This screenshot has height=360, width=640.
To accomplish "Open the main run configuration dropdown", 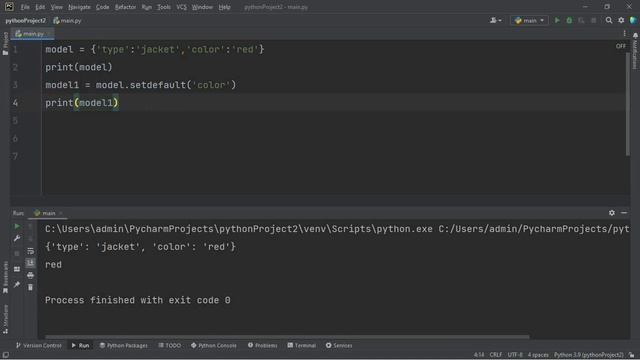I will [x=529, y=20].
